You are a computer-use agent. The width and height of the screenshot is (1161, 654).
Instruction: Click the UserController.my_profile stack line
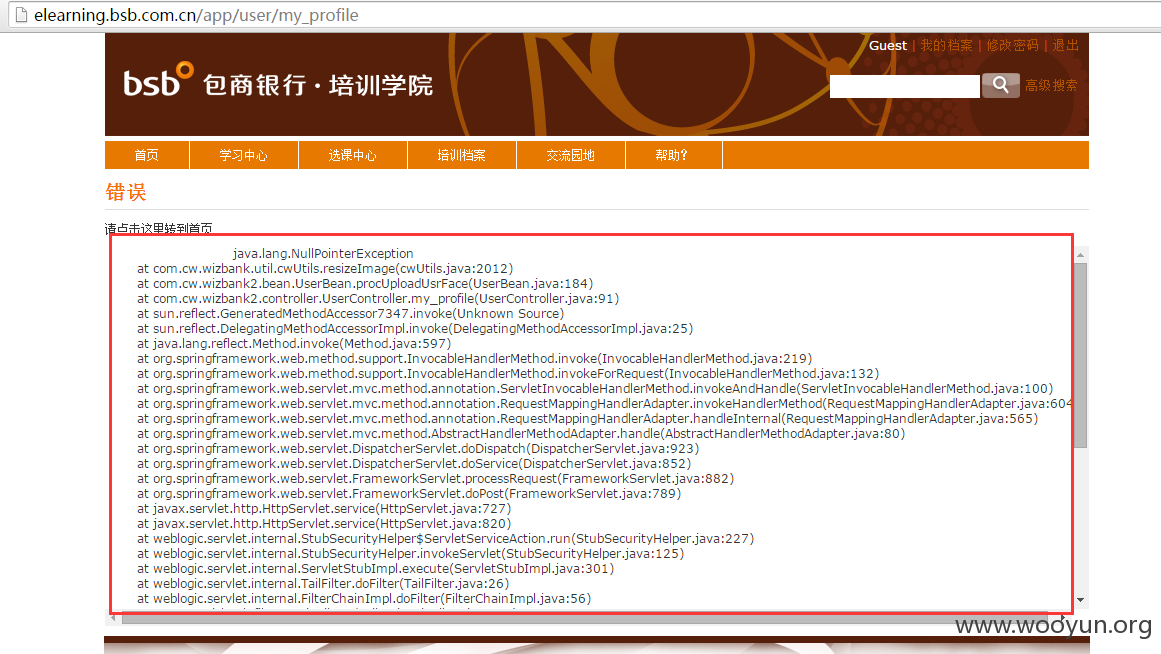point(378,298)
